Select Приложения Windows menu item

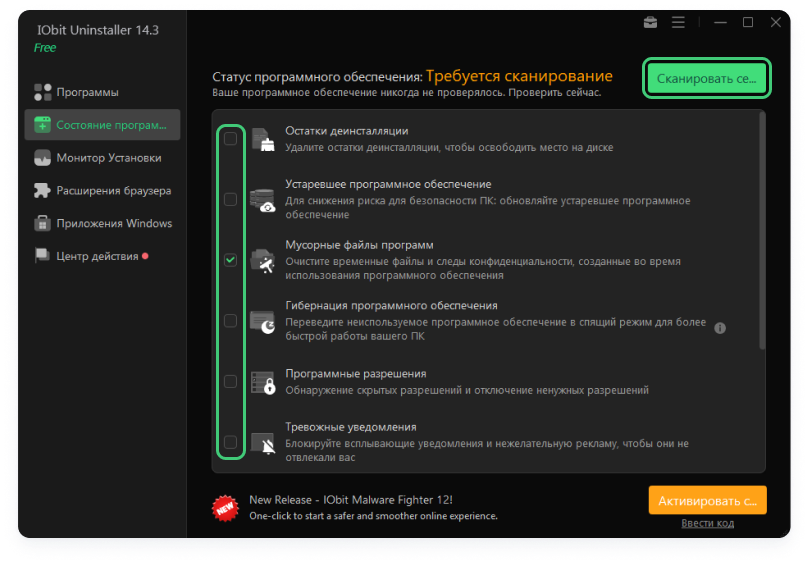pos(102,223)
